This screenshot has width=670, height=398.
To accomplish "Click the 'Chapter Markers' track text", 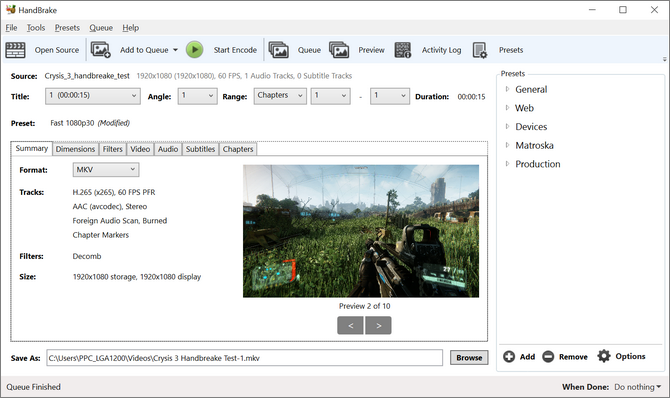I will [x=100, y=235].
